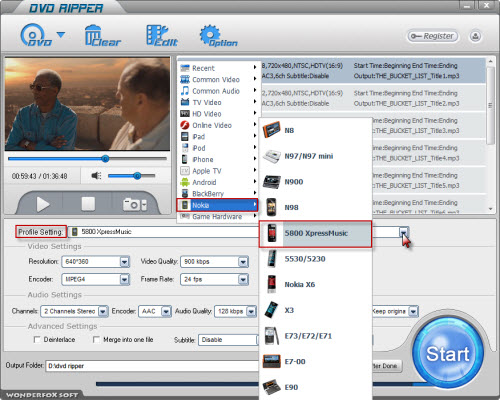Open the dropdown arrow beside DVD
Screen dimensions: 500x400
(61, 35)
